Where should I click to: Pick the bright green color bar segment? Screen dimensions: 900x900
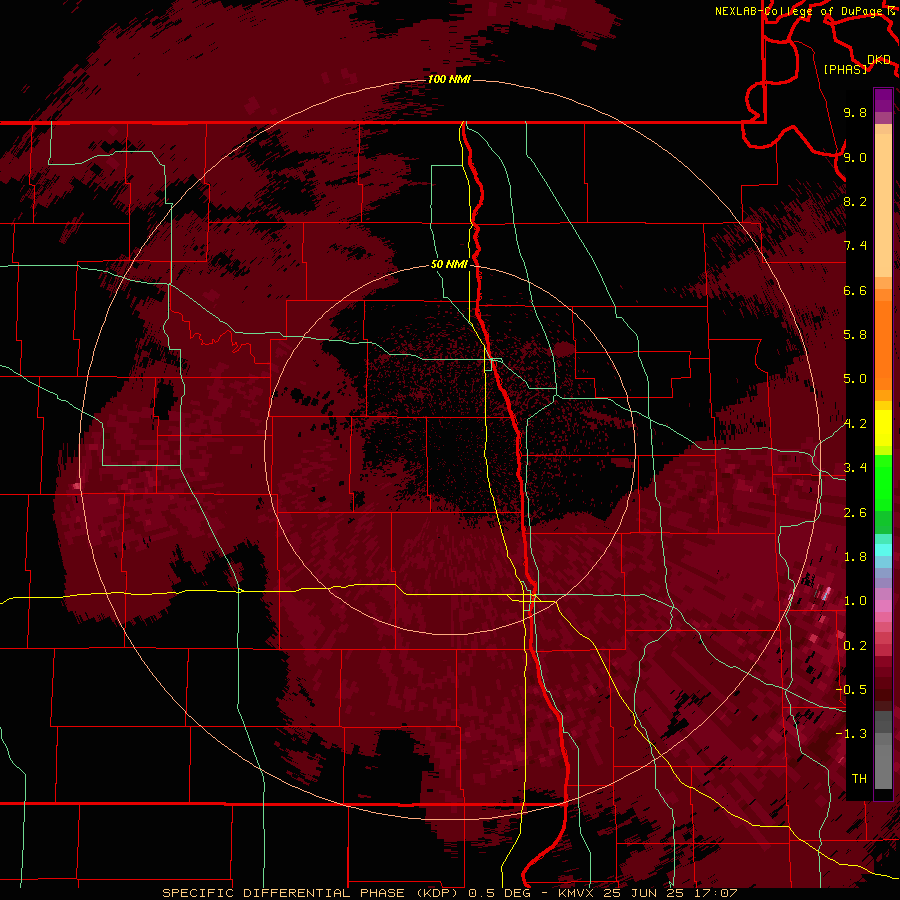pos(883,482)
